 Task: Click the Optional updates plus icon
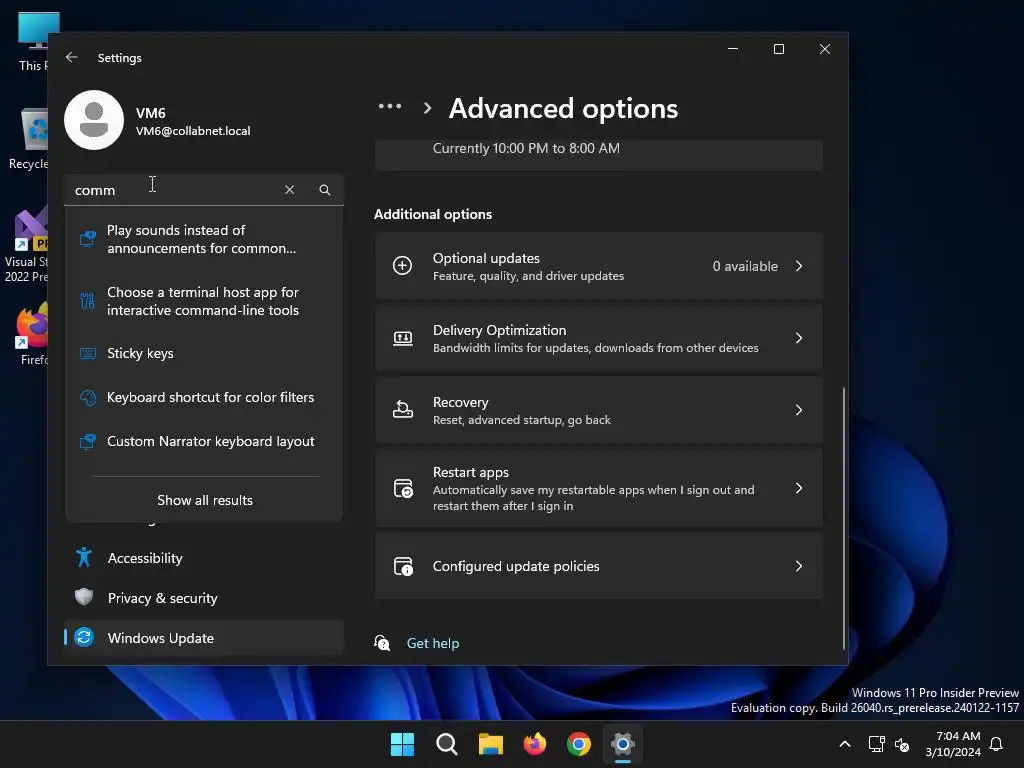coord(402,266)
